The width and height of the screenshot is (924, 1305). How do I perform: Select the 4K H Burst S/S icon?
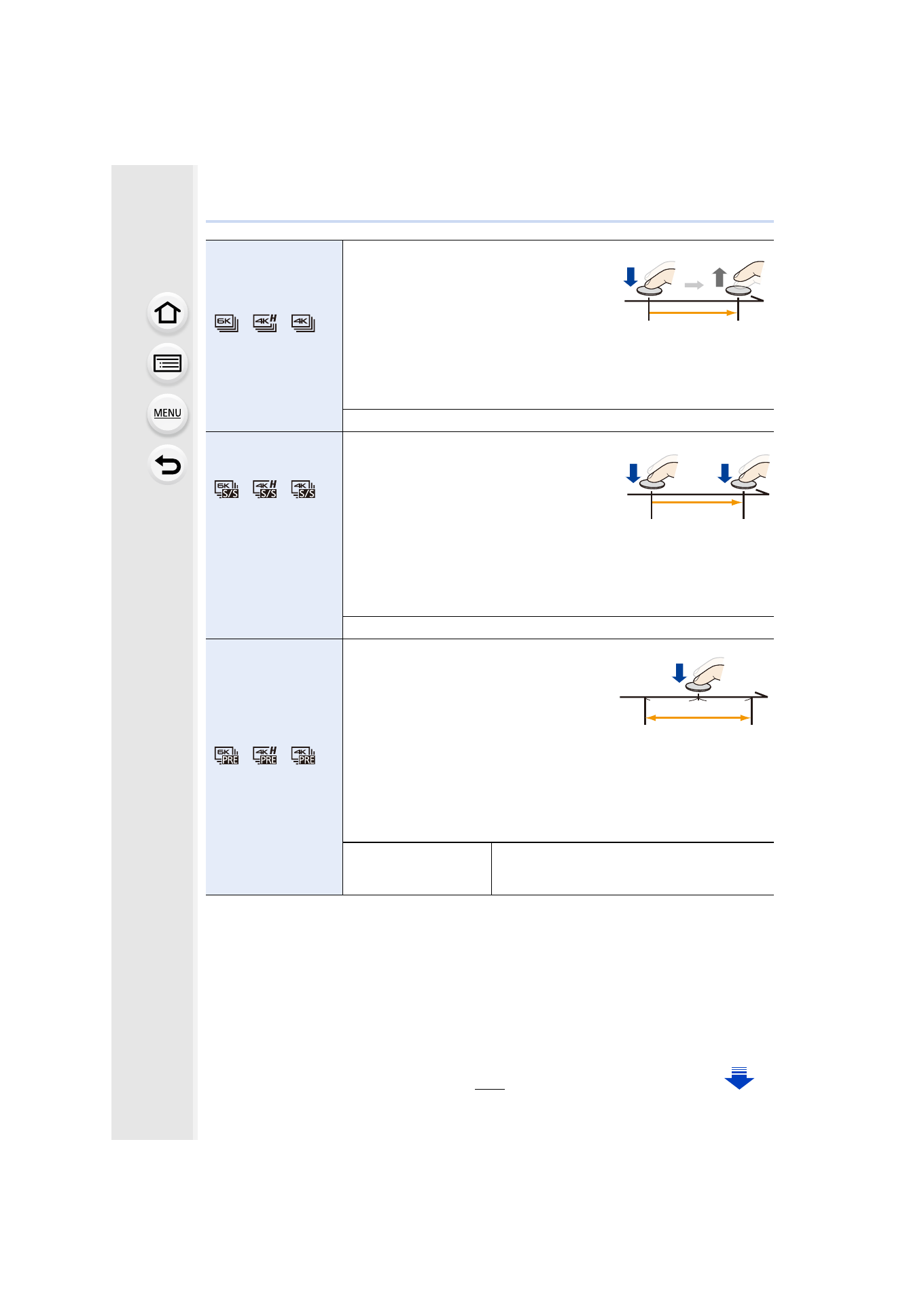[x=265, y=489]
